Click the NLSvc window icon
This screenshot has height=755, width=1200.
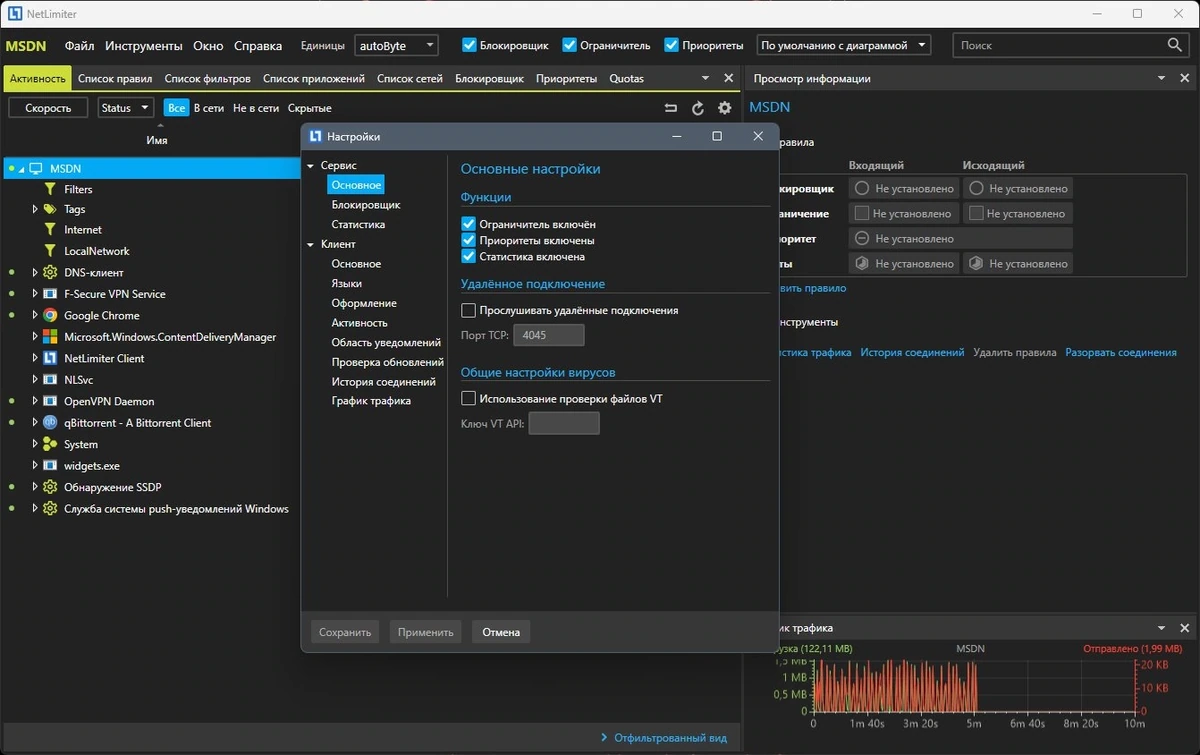click(50, 380)
